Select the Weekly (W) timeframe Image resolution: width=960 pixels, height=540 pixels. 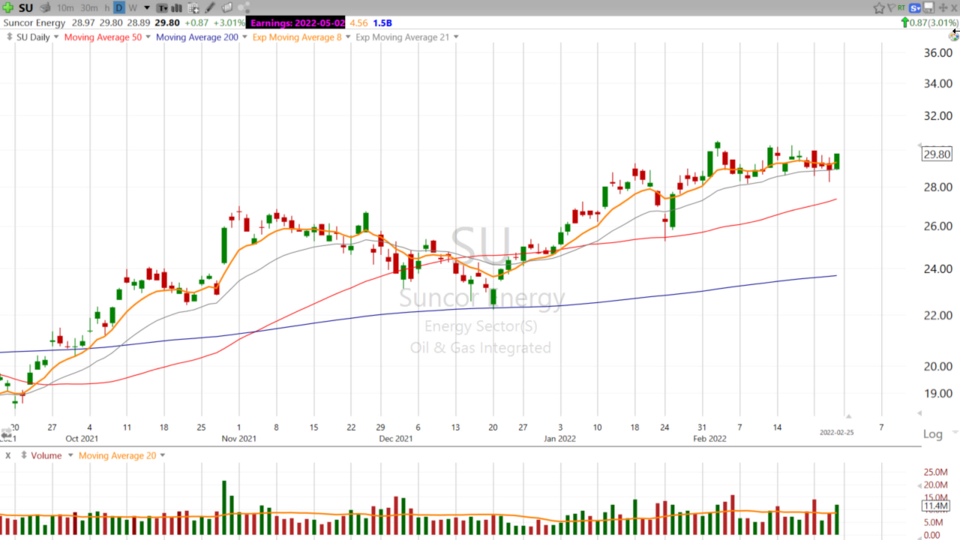[x=133, y=8]
